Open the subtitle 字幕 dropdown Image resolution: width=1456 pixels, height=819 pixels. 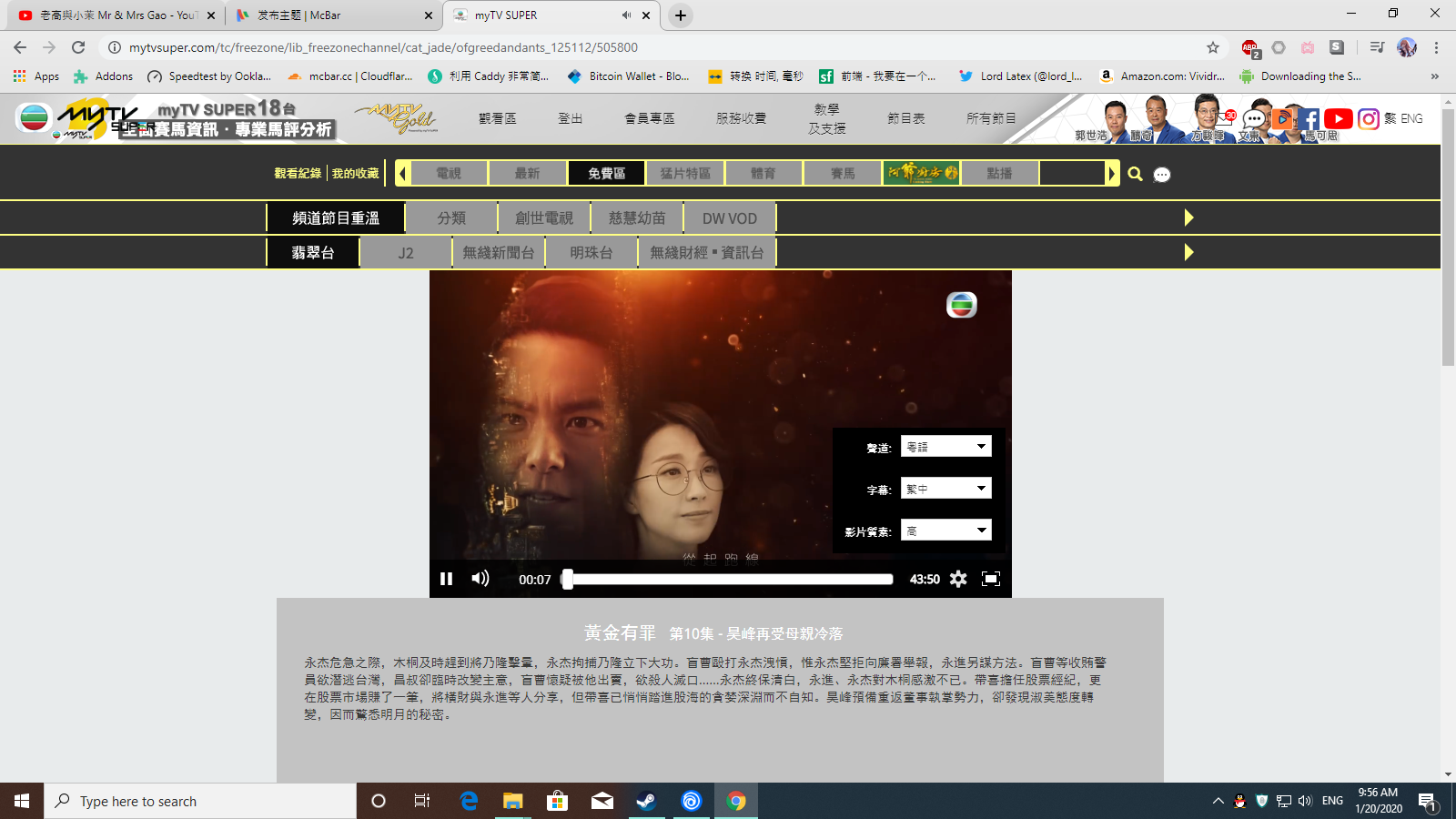[x=945, y=488]
